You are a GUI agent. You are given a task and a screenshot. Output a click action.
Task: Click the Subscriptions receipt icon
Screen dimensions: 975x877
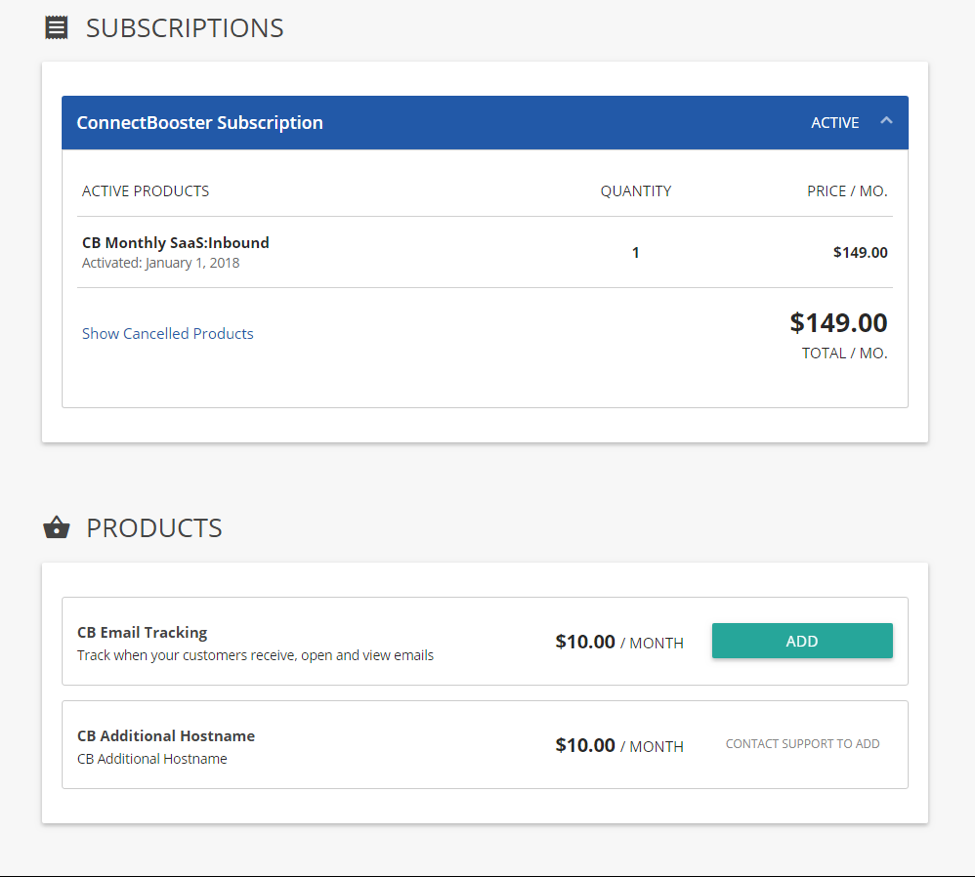57,28
